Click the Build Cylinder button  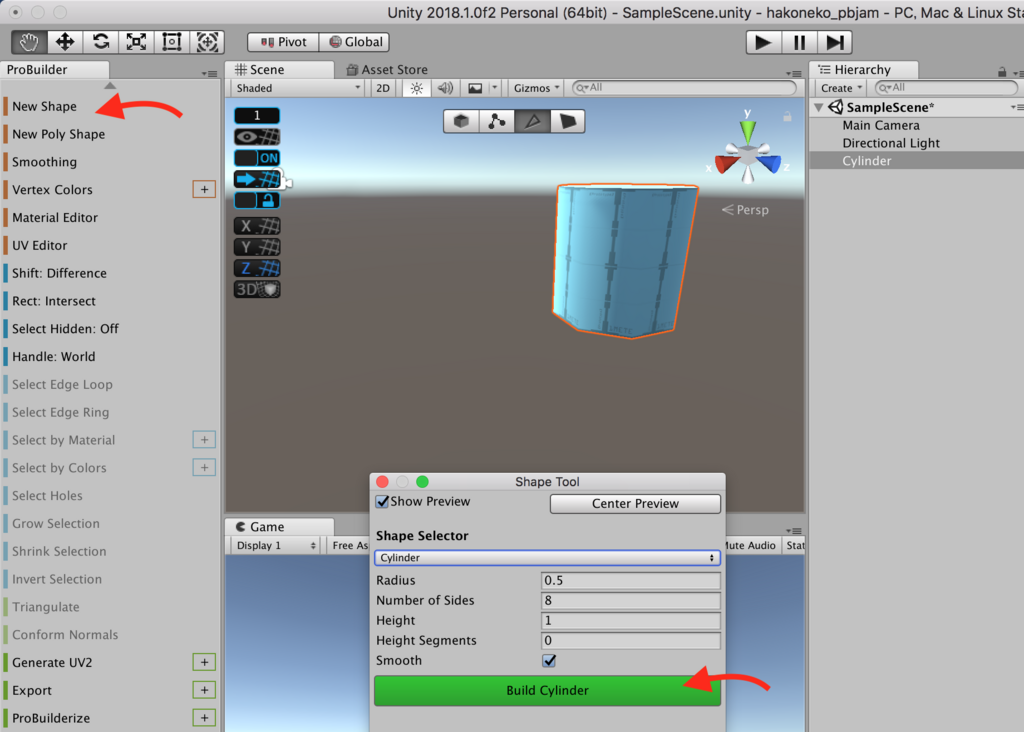coord(547,690)
